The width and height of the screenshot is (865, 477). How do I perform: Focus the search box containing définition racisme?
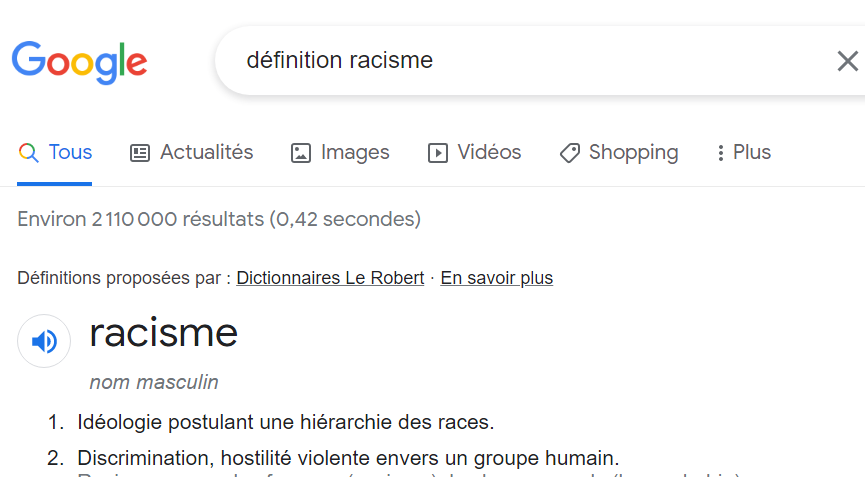click(x=520, y=61)
